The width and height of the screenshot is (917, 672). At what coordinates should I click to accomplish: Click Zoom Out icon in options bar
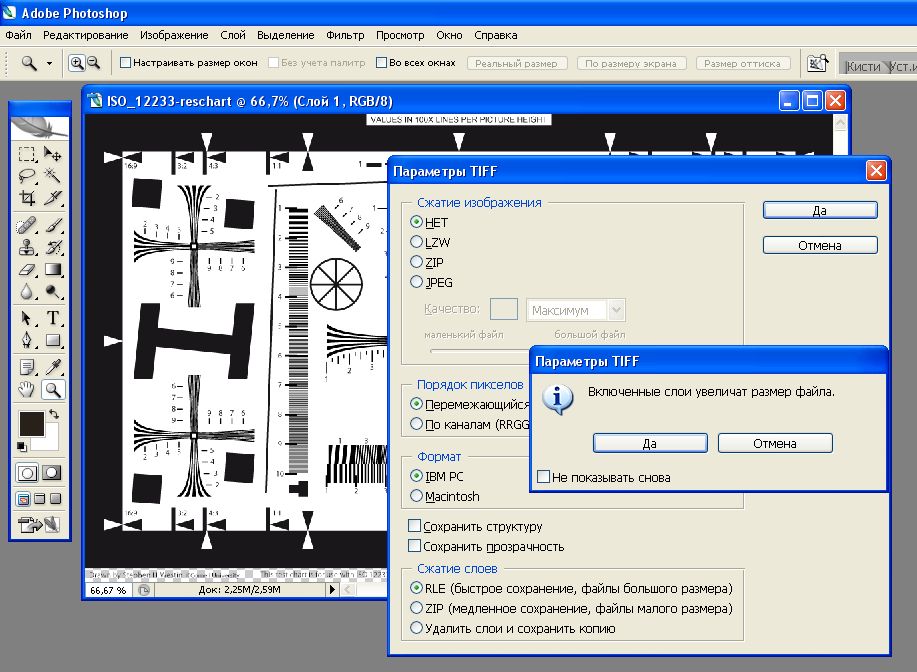point(94,63)
